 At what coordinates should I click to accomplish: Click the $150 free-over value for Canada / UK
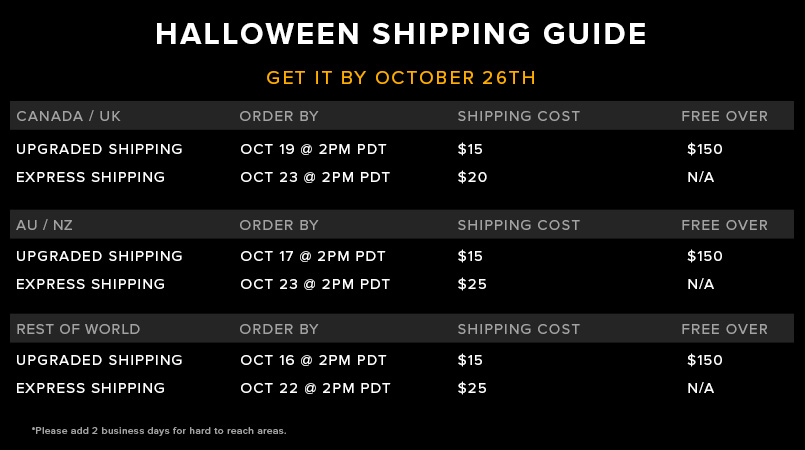coord(705,149)
